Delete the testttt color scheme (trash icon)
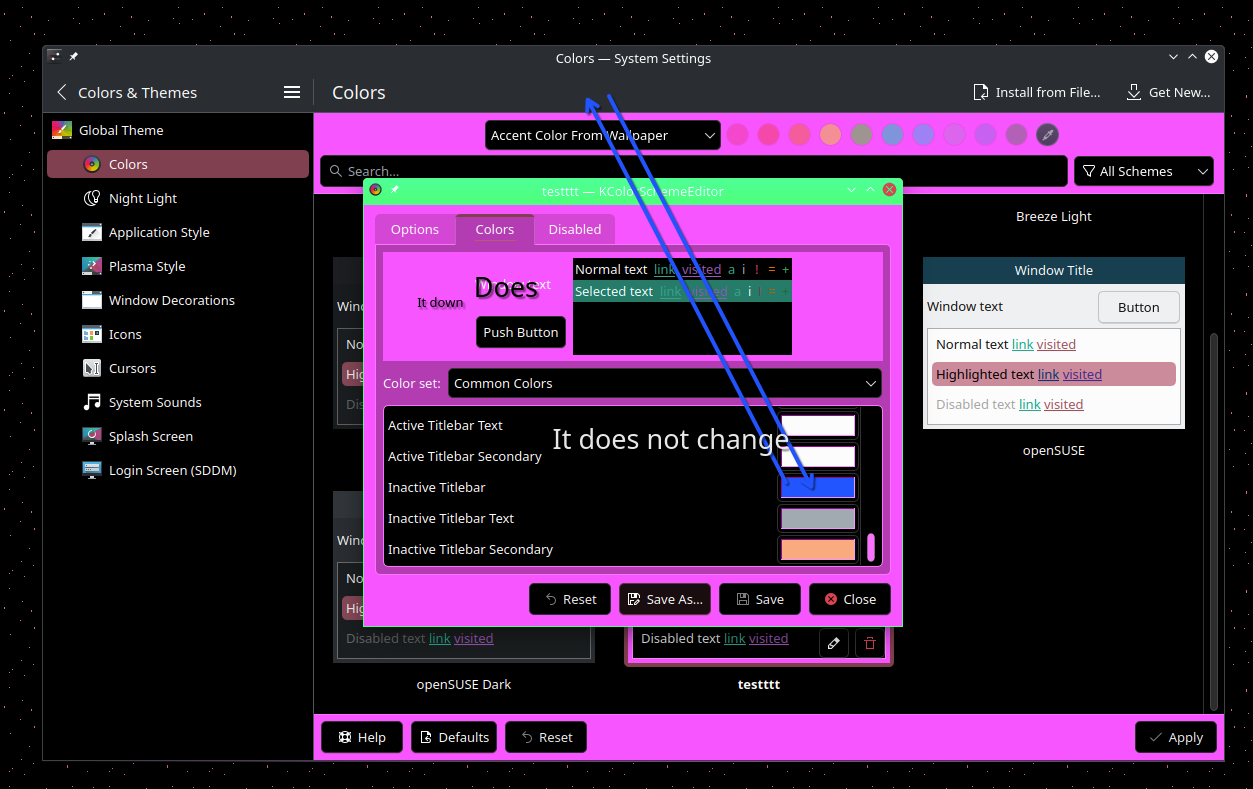The height and width of the screenshot is (789, 1253). pos(870,643)
